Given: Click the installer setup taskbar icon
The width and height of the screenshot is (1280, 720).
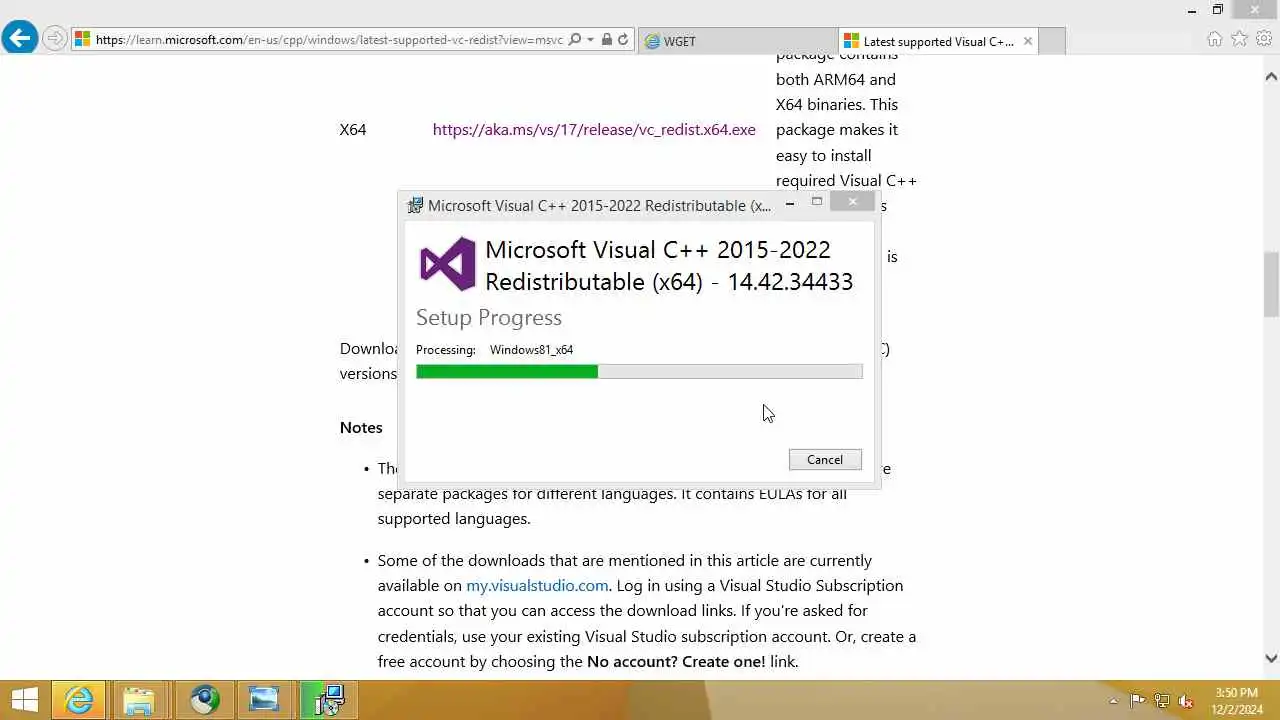Looking at the screenshot, I should [x=328, y=700].
